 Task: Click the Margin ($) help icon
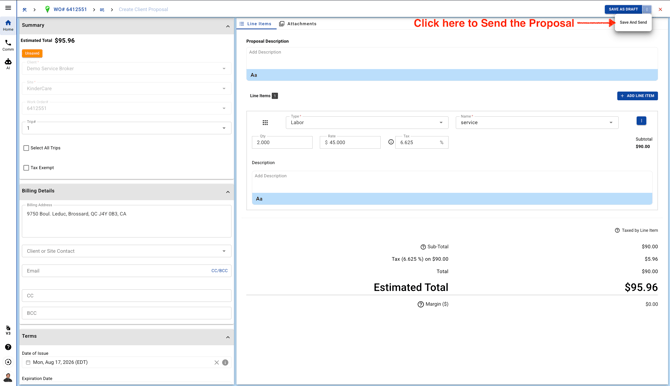[x=420, y=304]
